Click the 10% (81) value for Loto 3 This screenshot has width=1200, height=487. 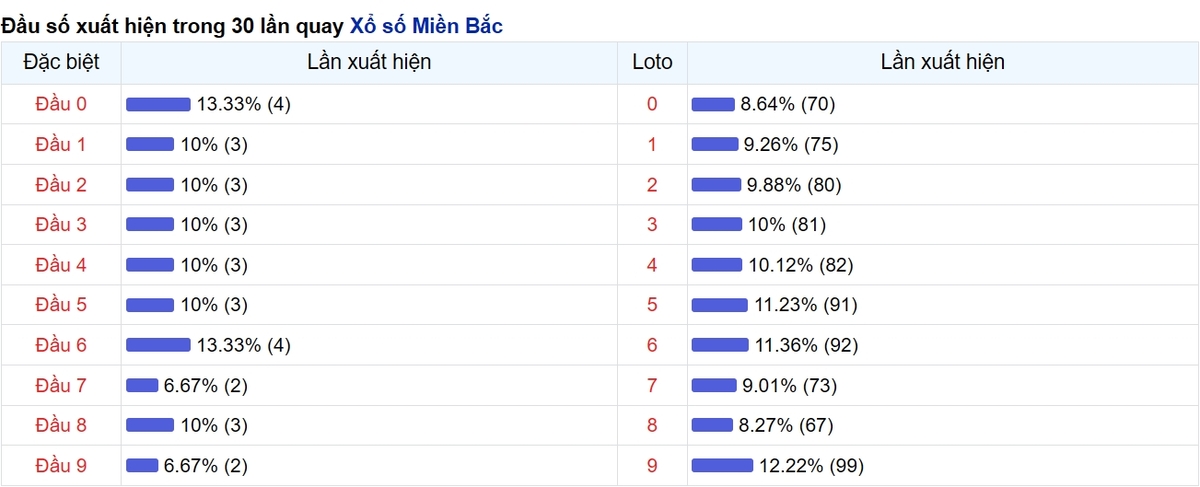pyautogui.click(x=787, y=224)
